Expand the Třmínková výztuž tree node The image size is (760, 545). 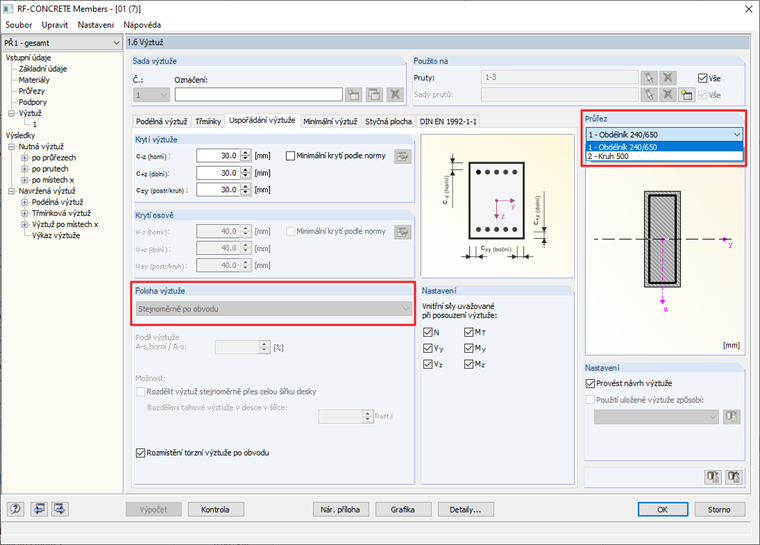(24, 213)
